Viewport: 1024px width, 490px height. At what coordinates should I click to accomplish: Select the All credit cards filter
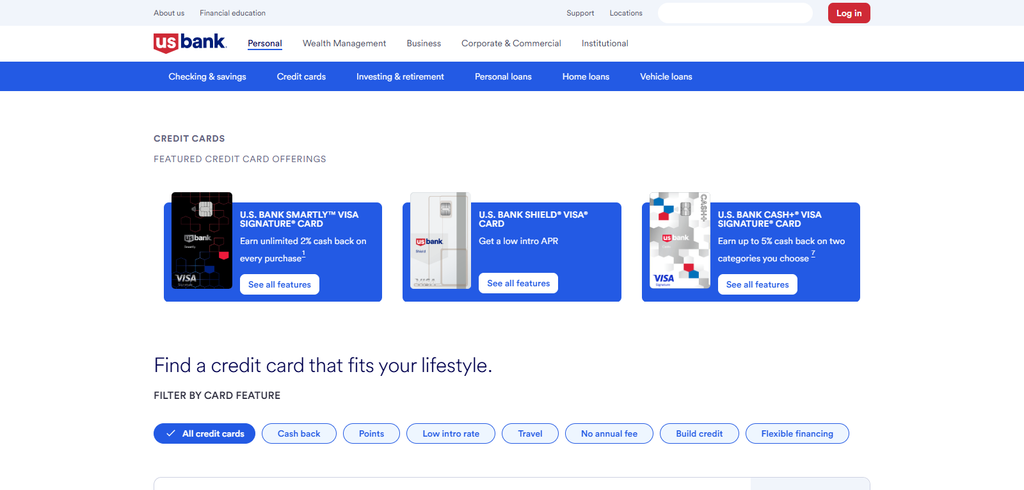pyautogui.click(x=204, y=433)
